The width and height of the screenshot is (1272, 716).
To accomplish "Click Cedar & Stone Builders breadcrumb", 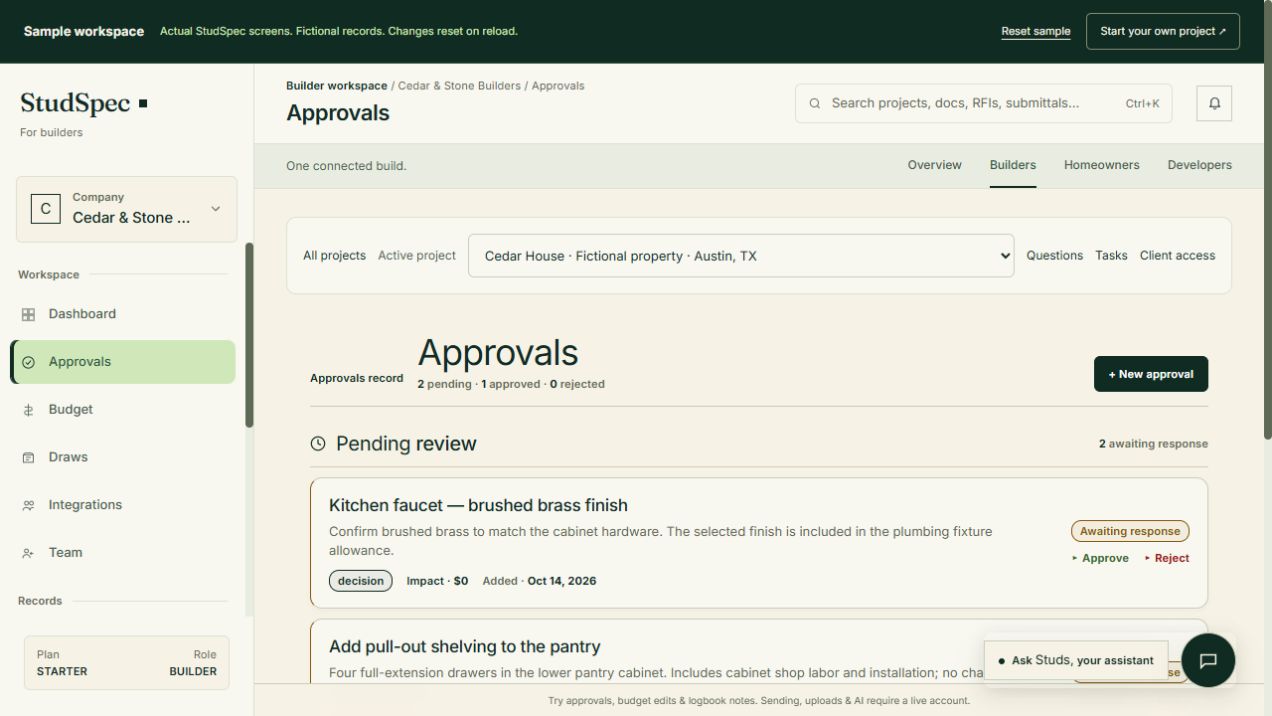I will pos(459,86).
